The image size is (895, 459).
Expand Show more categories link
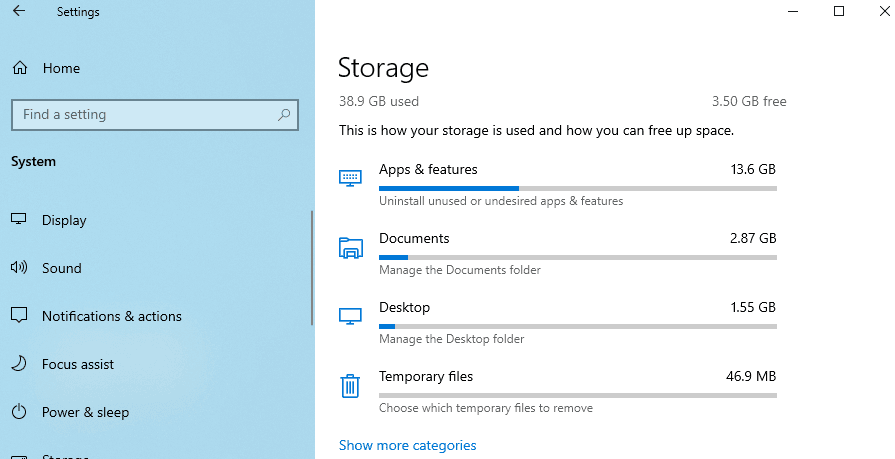pyautogui.click(x=407, y=445)
